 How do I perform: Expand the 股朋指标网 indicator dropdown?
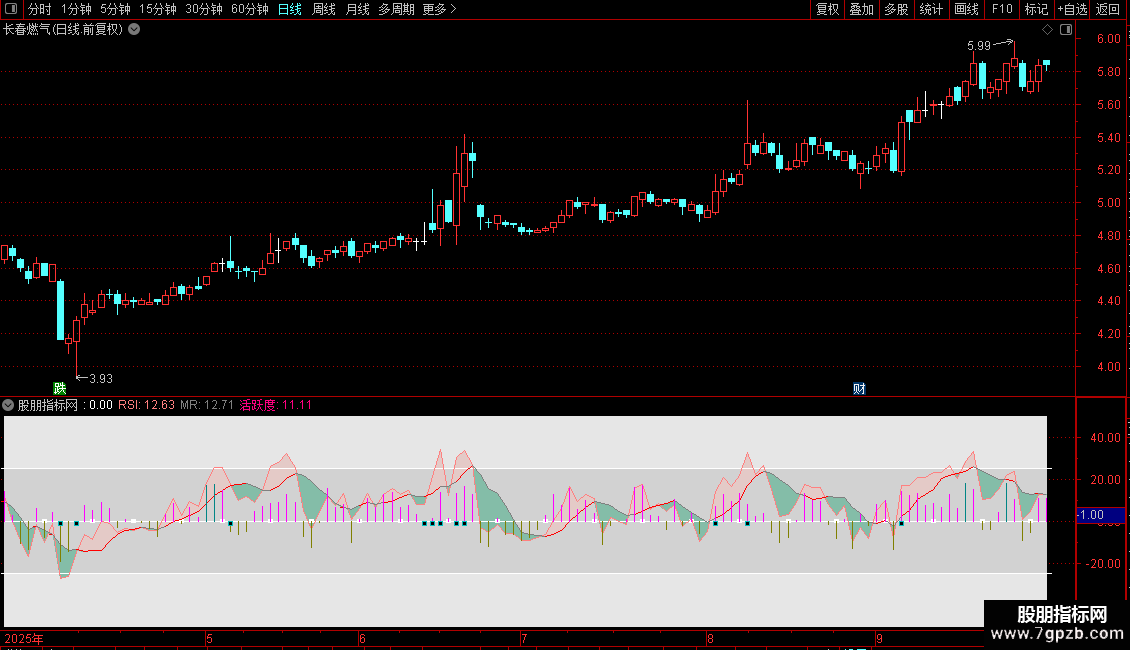pyautogui.click(x=8, y=405)
